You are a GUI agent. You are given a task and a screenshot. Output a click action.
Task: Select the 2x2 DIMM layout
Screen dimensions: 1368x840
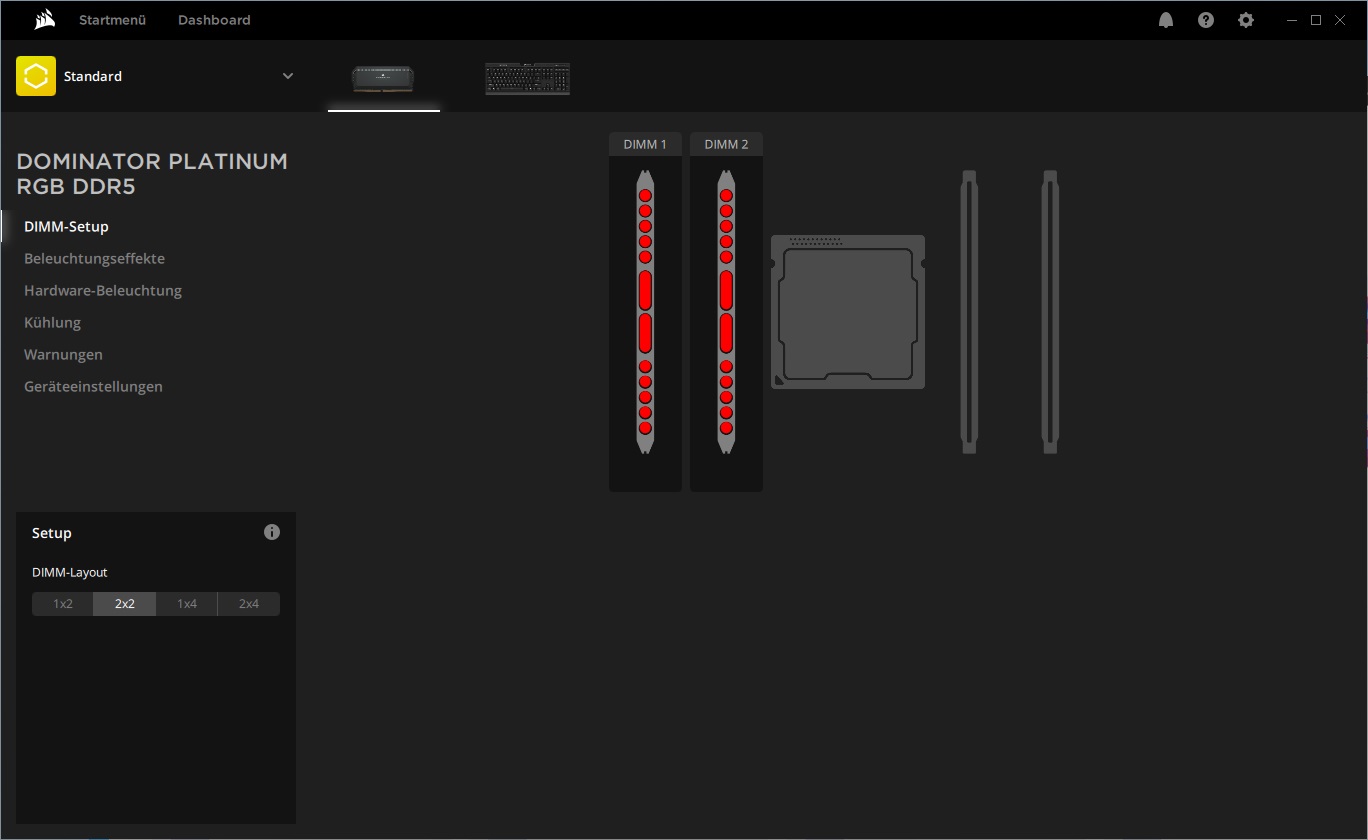(x=125, y=604)
